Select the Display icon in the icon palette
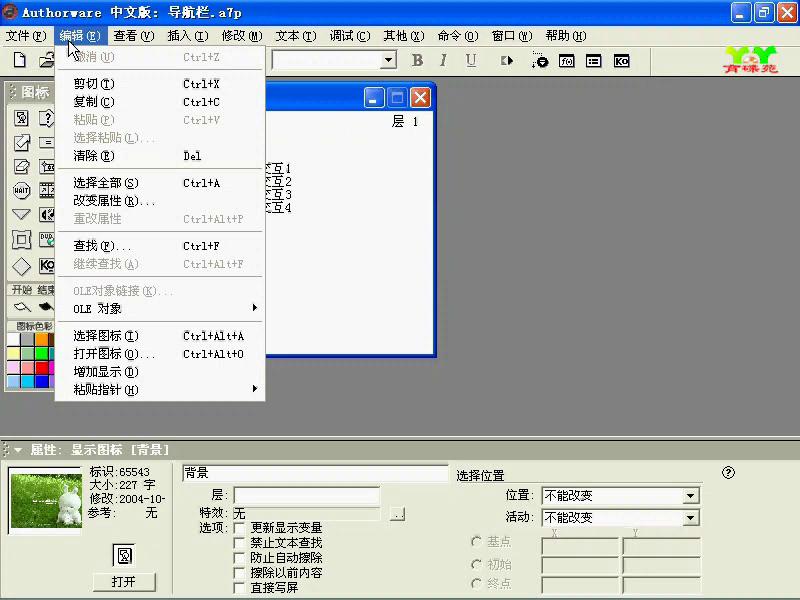This screenshot has width=800, height=600. [x=21, y=118]
